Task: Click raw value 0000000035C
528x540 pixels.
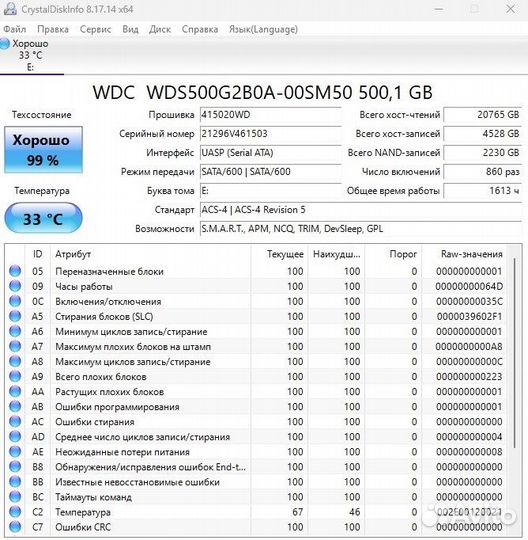Action: pos(469,301)
